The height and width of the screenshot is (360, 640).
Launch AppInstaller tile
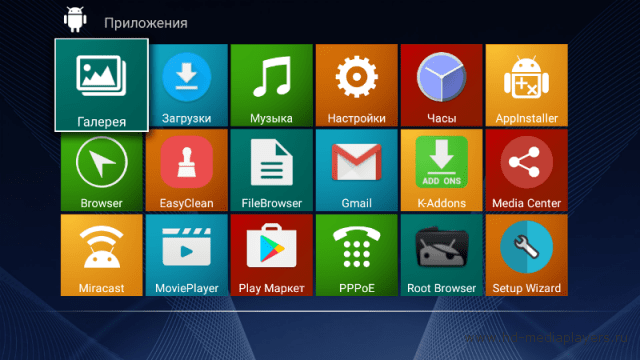(527, 85)
